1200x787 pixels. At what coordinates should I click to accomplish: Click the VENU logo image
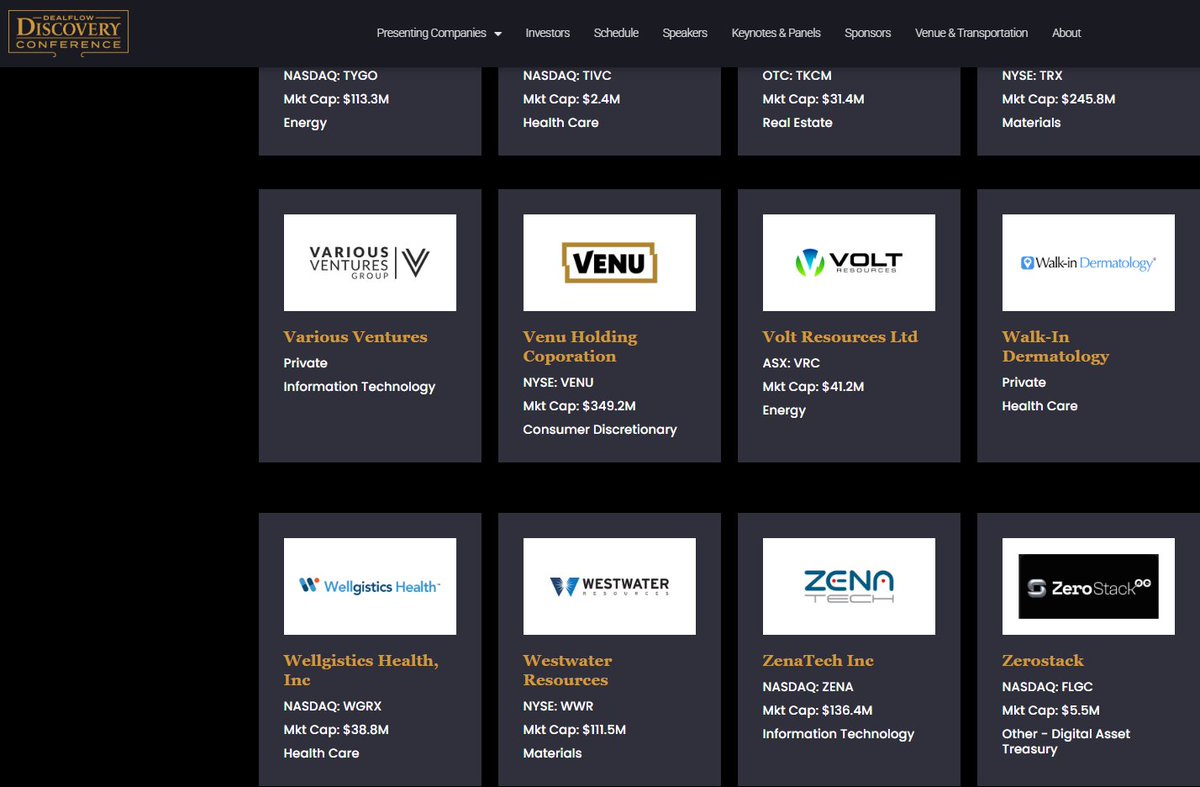click(609, 262)
